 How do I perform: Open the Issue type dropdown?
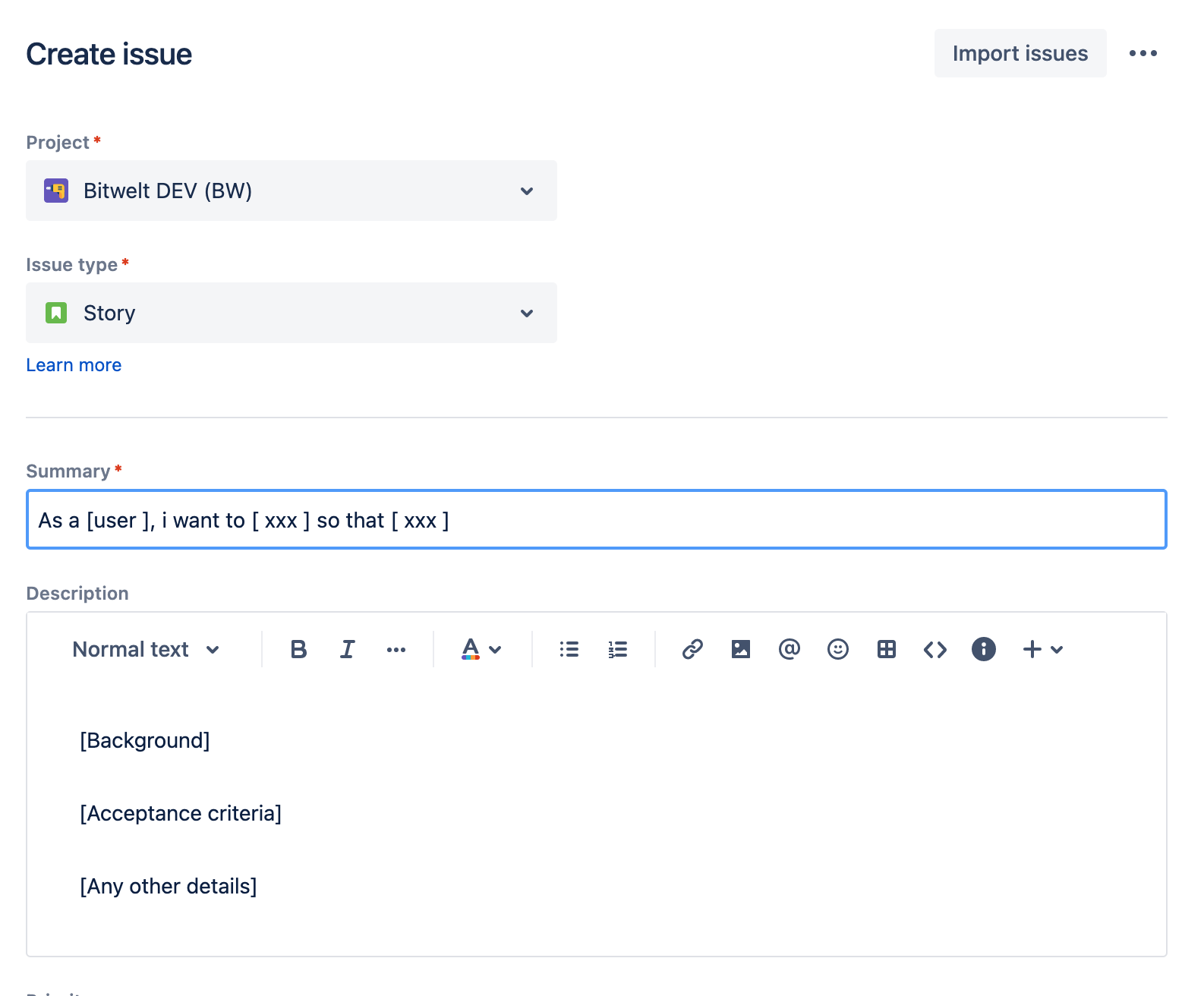pyautogui.click(x=291, y=313)
